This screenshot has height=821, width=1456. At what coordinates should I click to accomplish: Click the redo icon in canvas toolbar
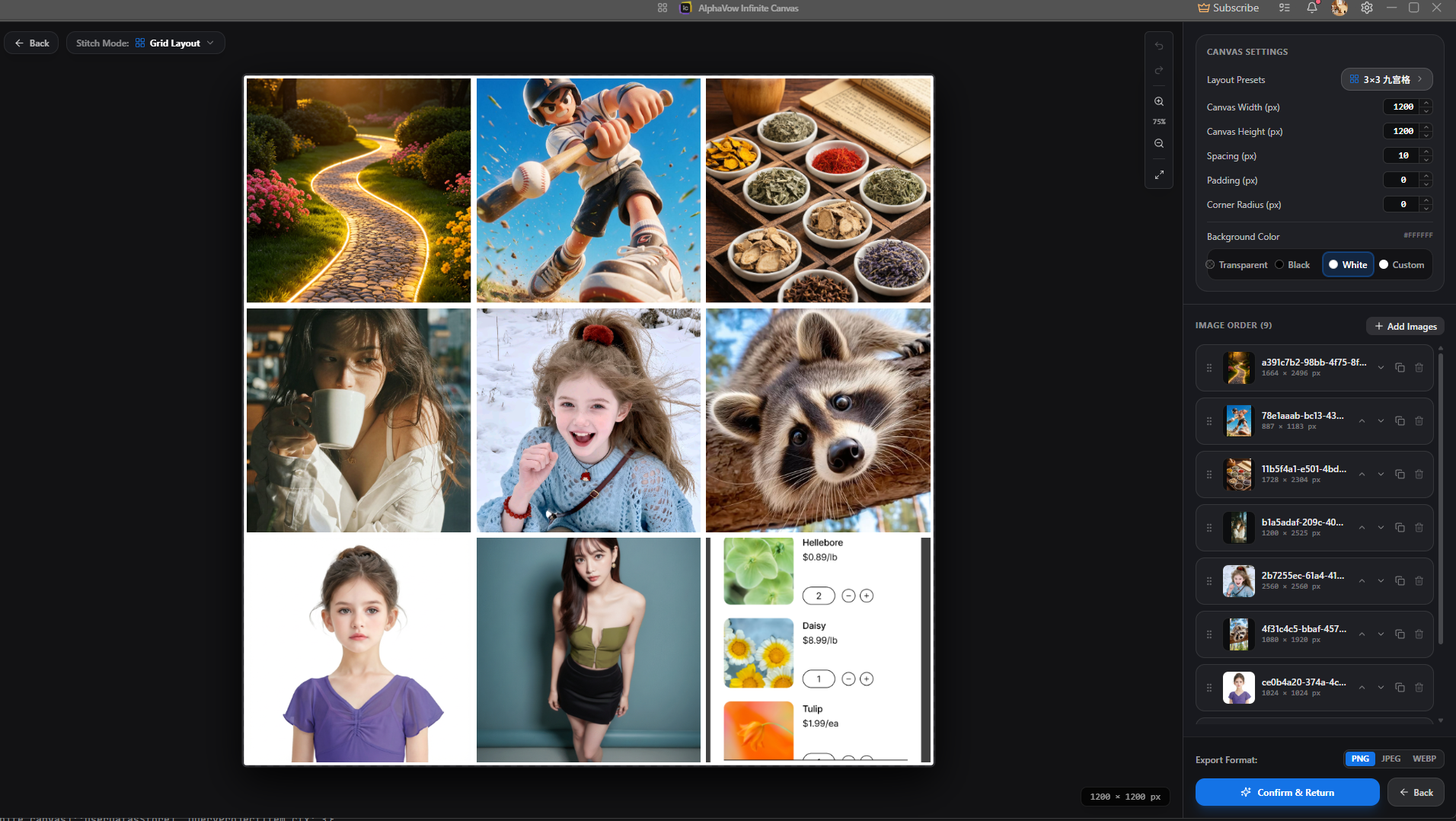pos(1159,71)
